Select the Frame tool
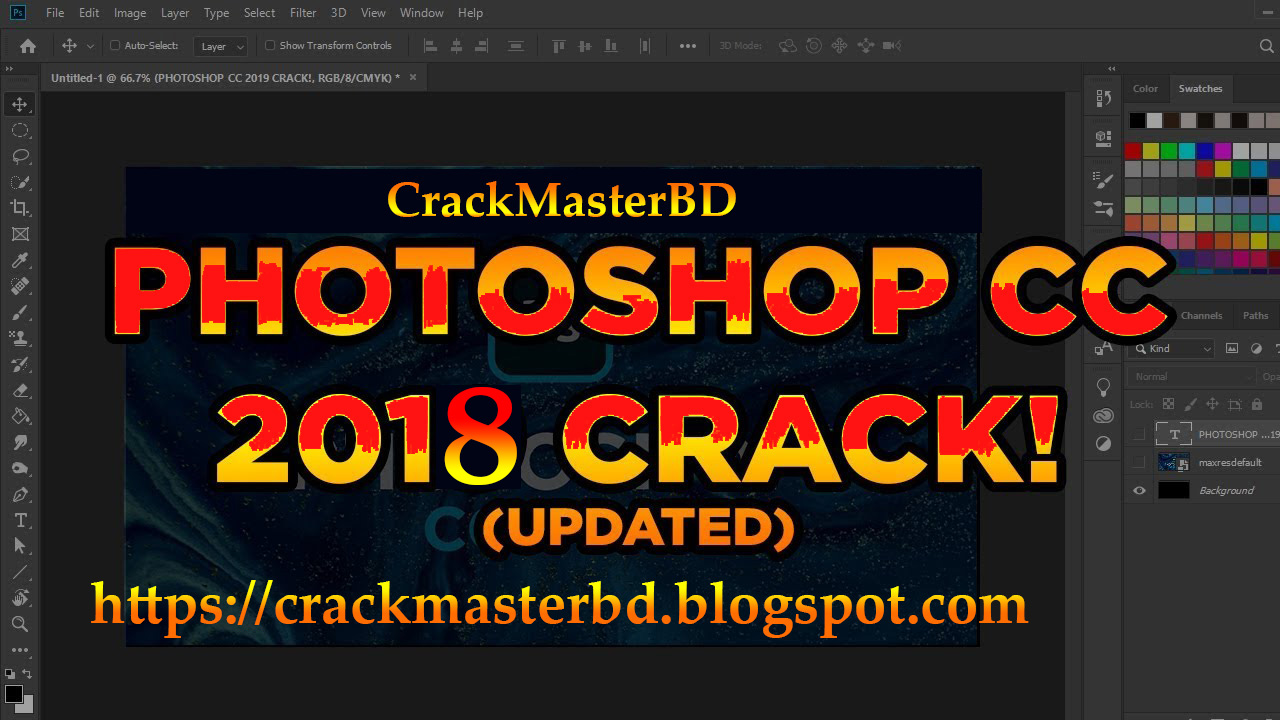The image size is (1280, 720). [x=19, y=234]
